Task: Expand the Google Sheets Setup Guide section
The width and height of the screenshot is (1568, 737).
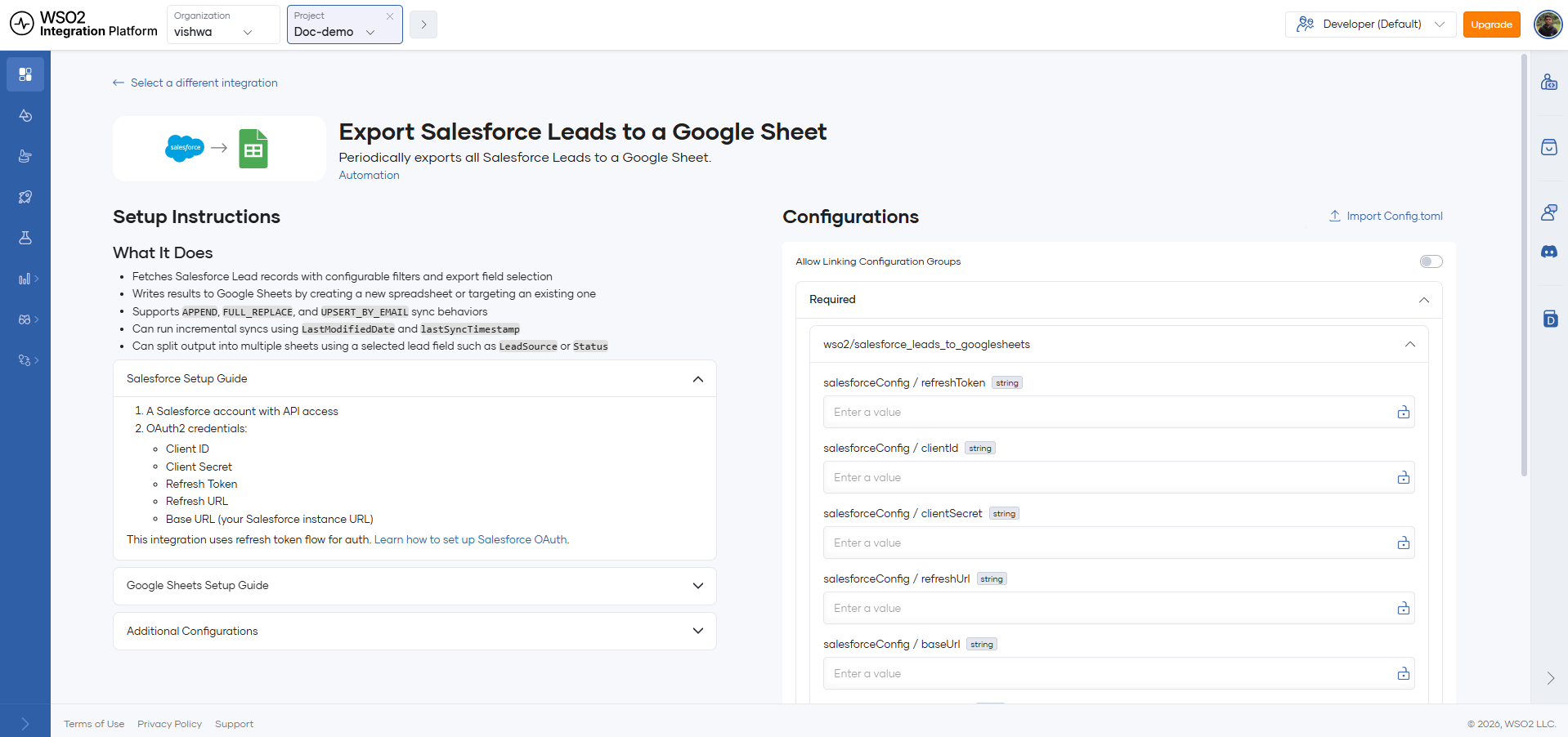Action: (x=414, y=586)
